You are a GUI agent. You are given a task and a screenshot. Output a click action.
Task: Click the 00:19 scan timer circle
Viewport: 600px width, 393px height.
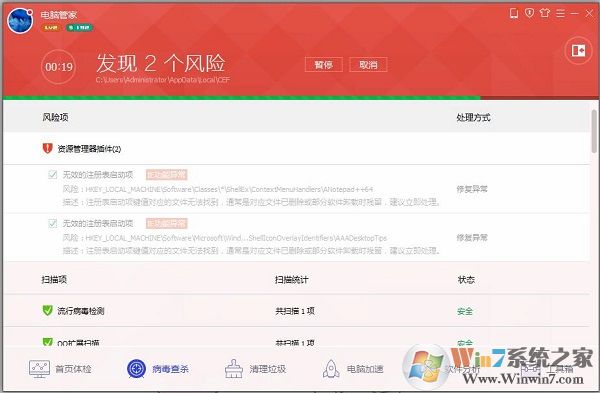pos(59,67)
